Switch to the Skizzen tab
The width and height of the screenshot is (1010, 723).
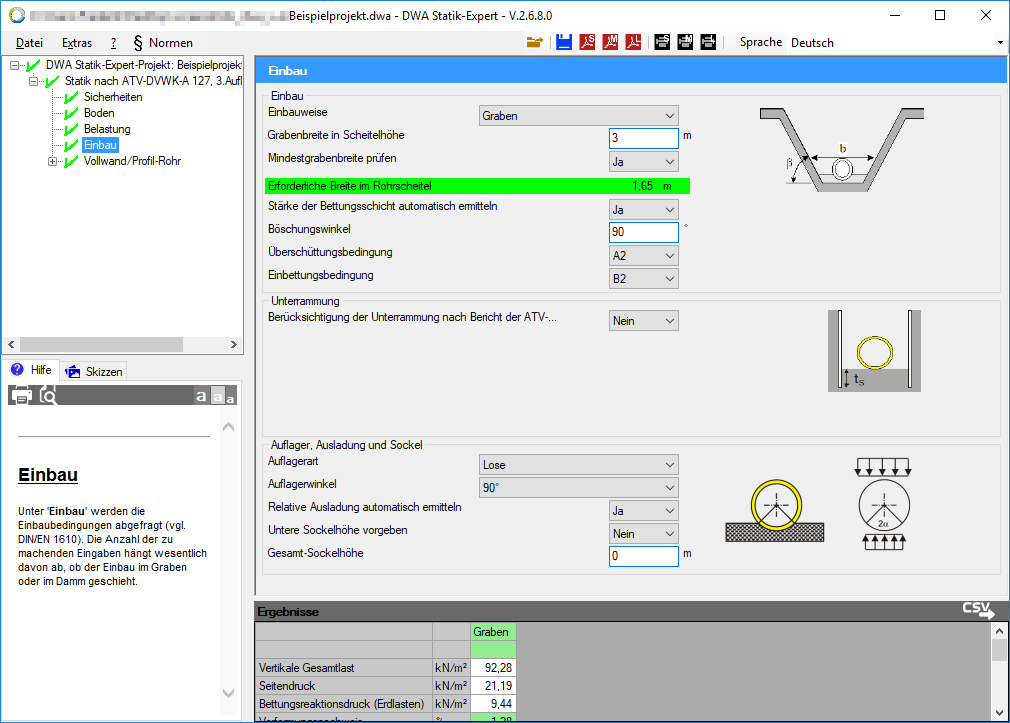[x=95, y=371]
